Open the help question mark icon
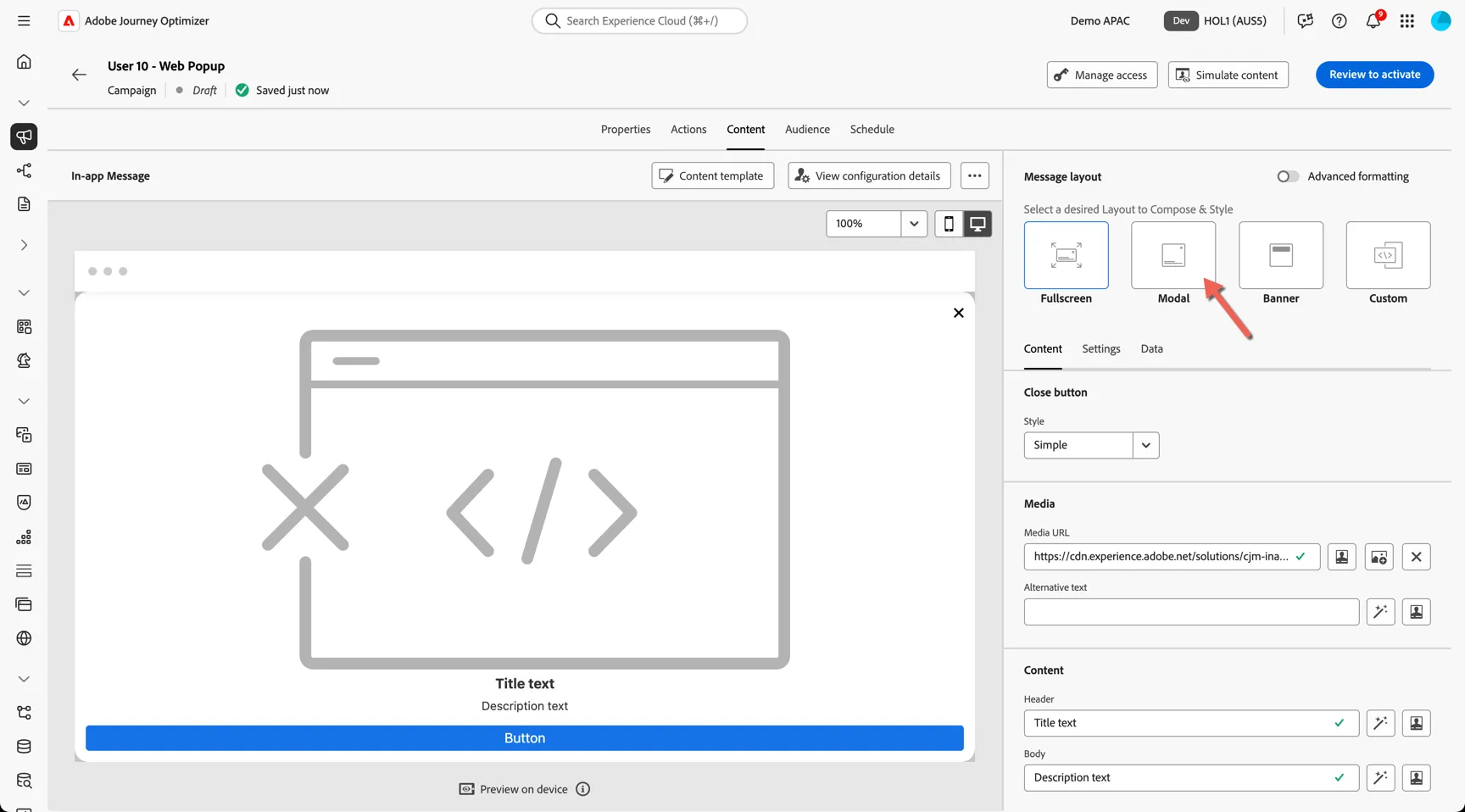 1340,20
